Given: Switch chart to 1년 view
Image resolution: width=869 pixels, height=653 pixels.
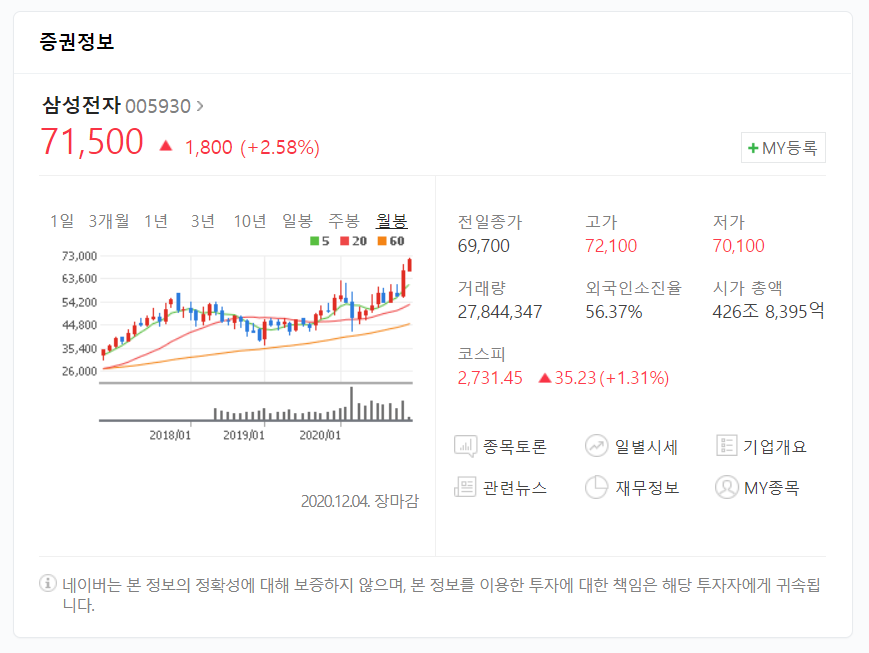Looking at the screenshot, I should click(156, 221).
